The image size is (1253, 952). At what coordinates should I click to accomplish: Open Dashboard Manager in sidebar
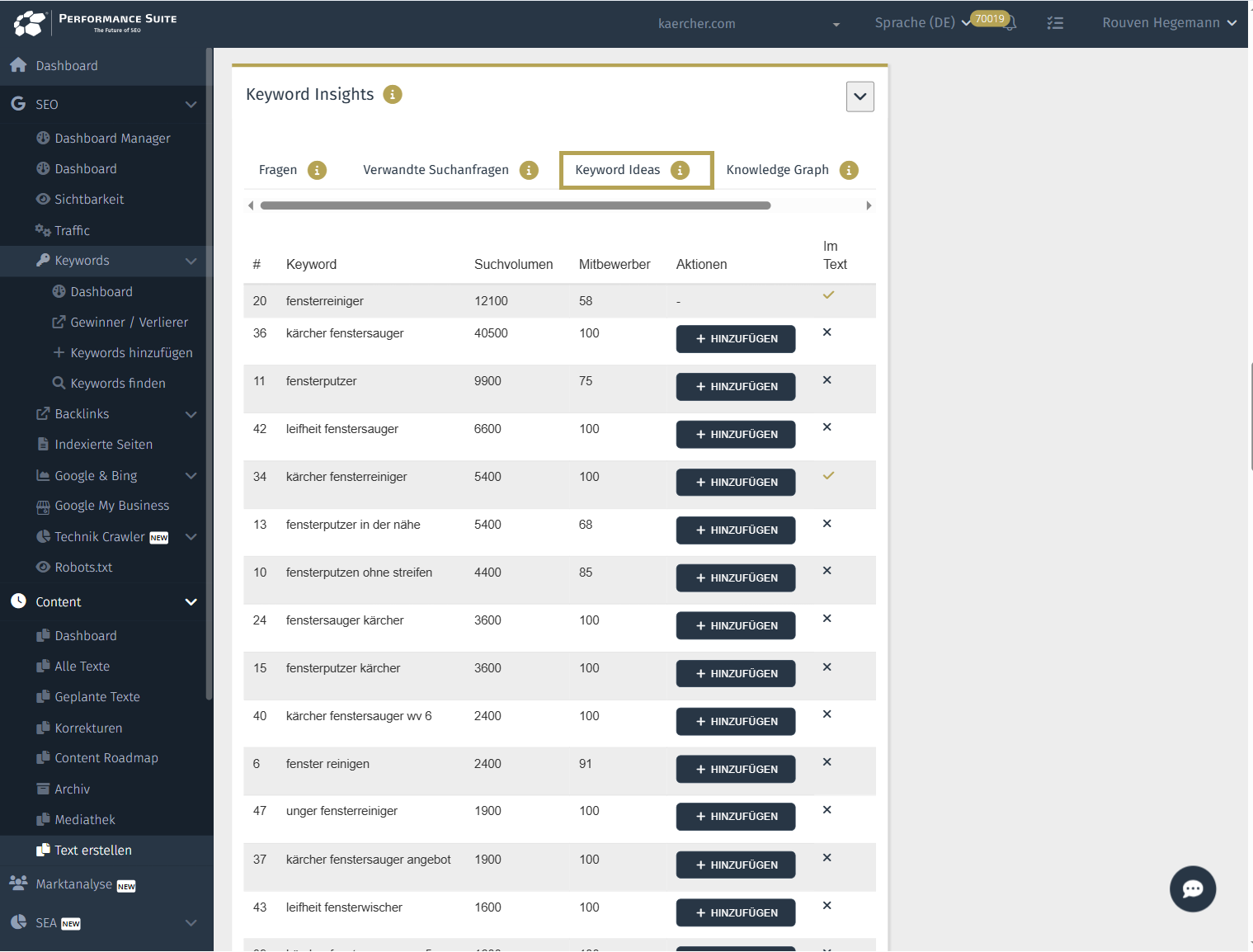pyautogui.click(x=112, y=139)
